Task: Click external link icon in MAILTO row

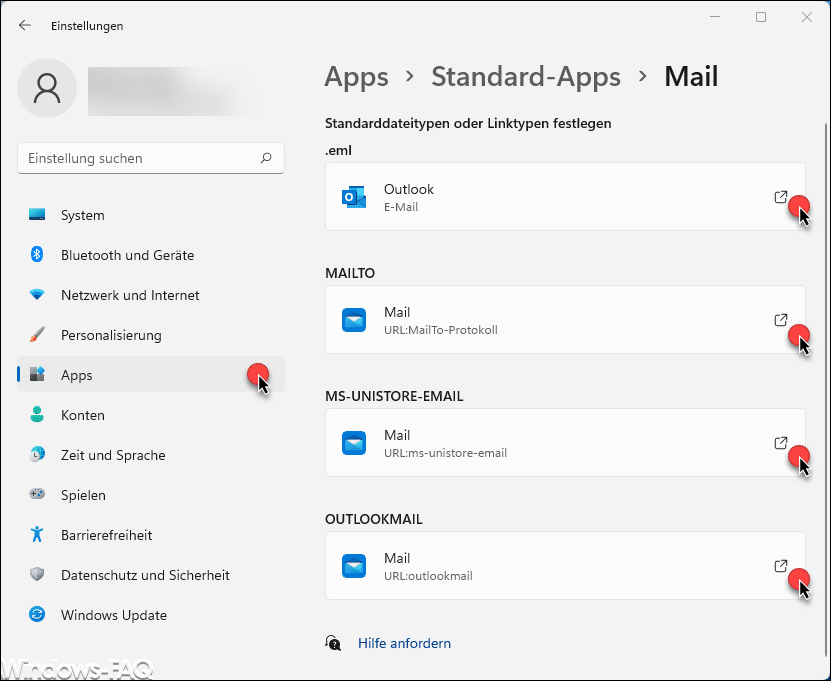Action: [x=781, y=320]
